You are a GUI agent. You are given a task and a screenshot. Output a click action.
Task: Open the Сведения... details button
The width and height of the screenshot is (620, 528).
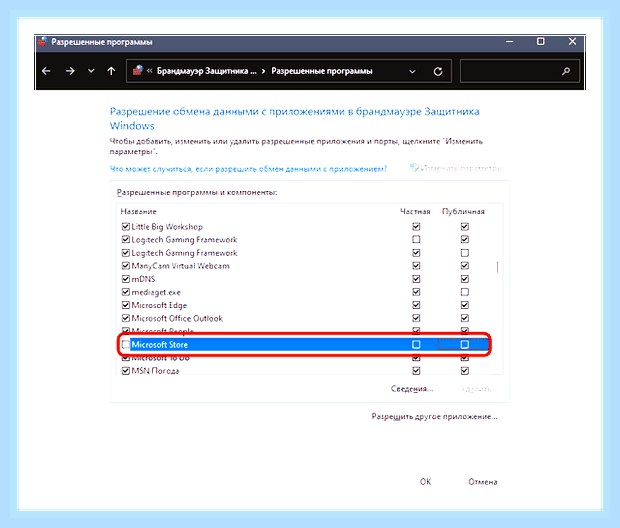pos(412,389)
